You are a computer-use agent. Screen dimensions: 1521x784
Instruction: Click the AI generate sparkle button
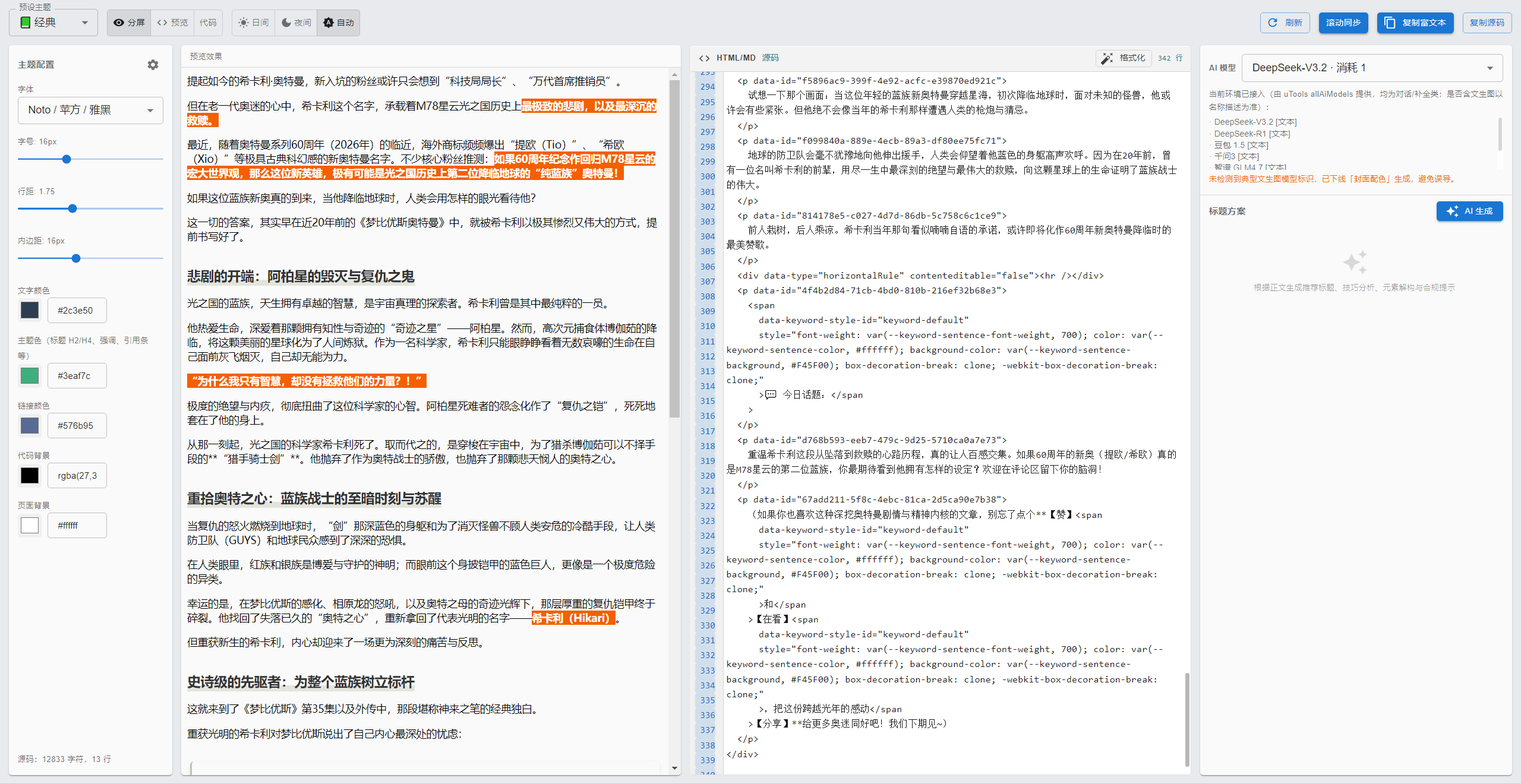pos(1453,211)
